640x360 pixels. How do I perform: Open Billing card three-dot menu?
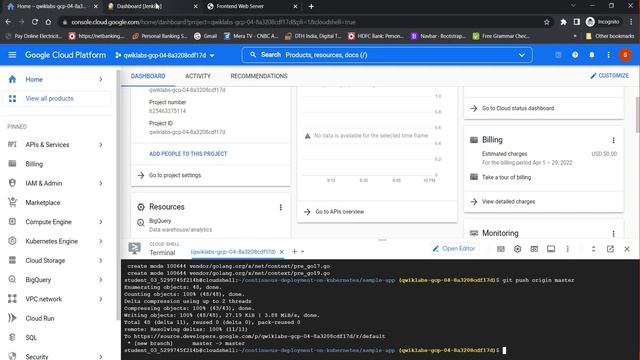[x=613, y=140]
